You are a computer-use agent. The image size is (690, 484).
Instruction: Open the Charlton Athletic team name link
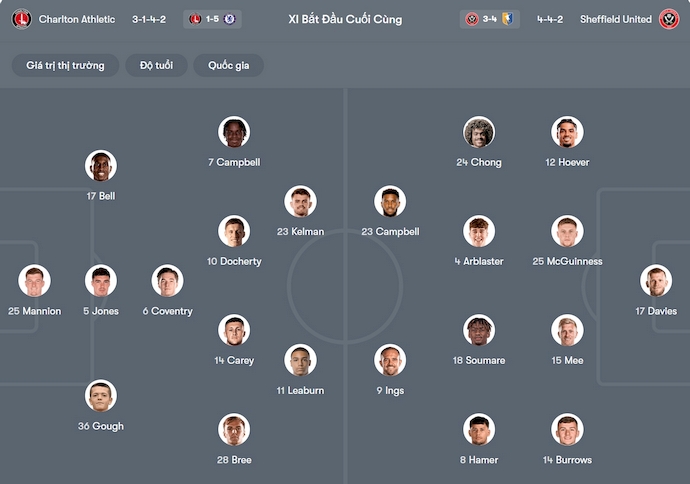pyautogui.click(x=77, y=19)
